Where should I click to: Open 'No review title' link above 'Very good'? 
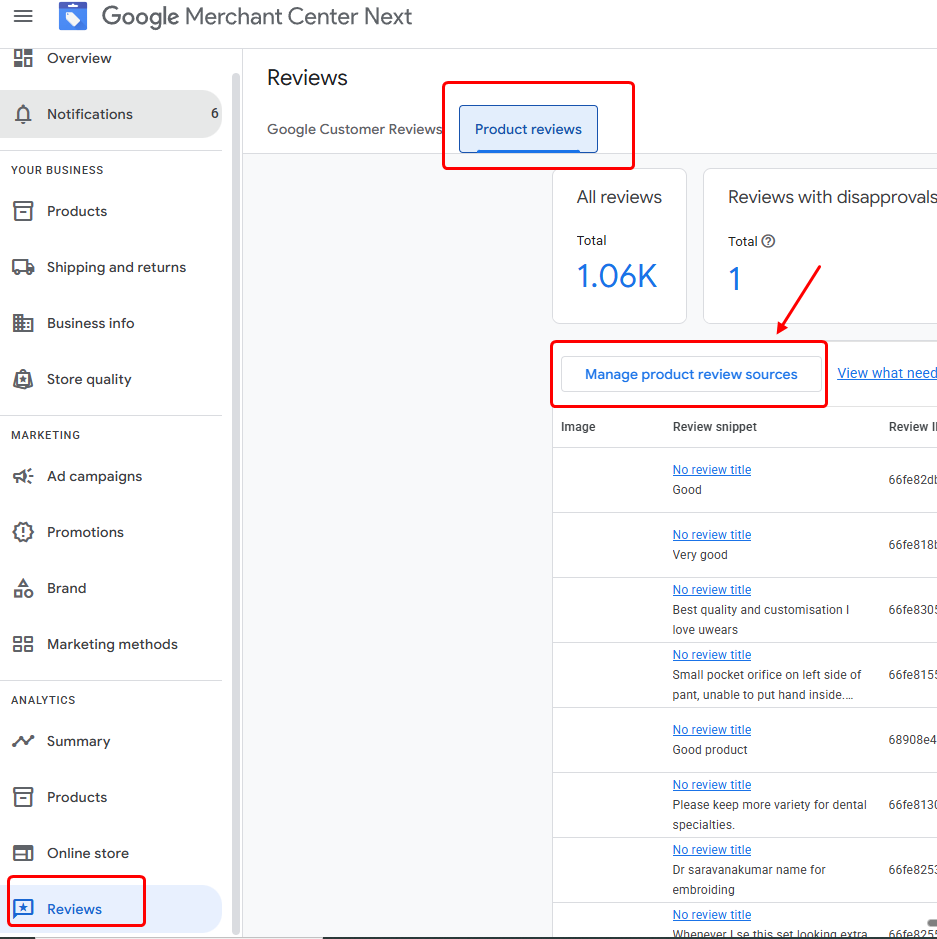711,535
